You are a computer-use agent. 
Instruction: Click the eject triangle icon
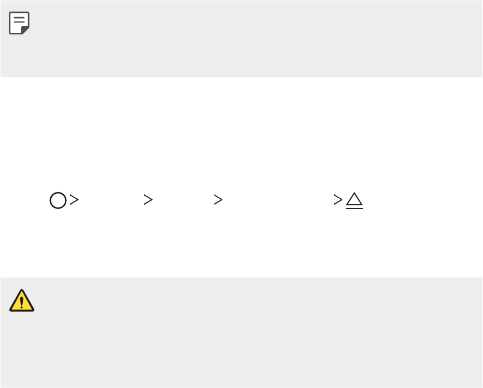(354, 200)
